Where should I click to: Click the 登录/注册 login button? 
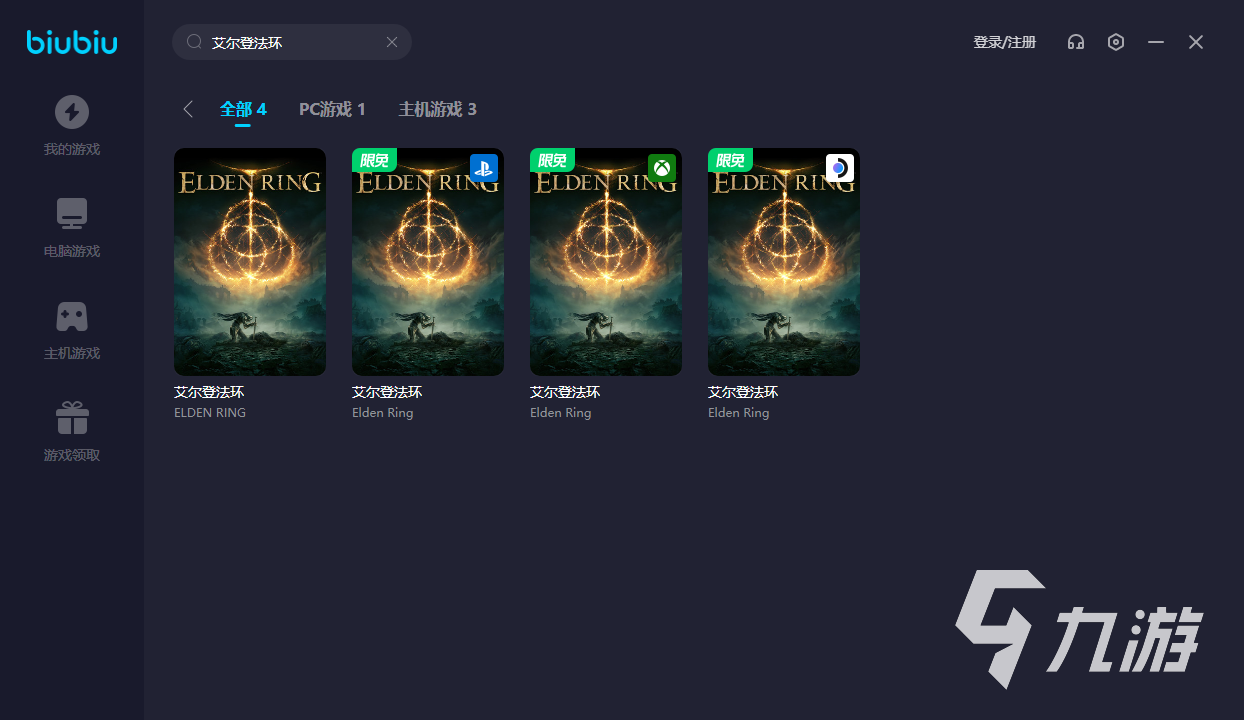[1004, 42]
